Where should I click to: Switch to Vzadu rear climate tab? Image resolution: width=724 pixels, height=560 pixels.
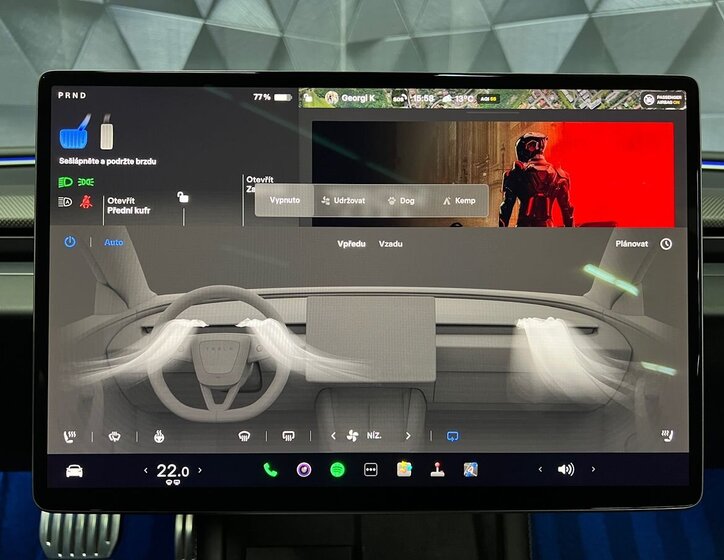(391, 243)
